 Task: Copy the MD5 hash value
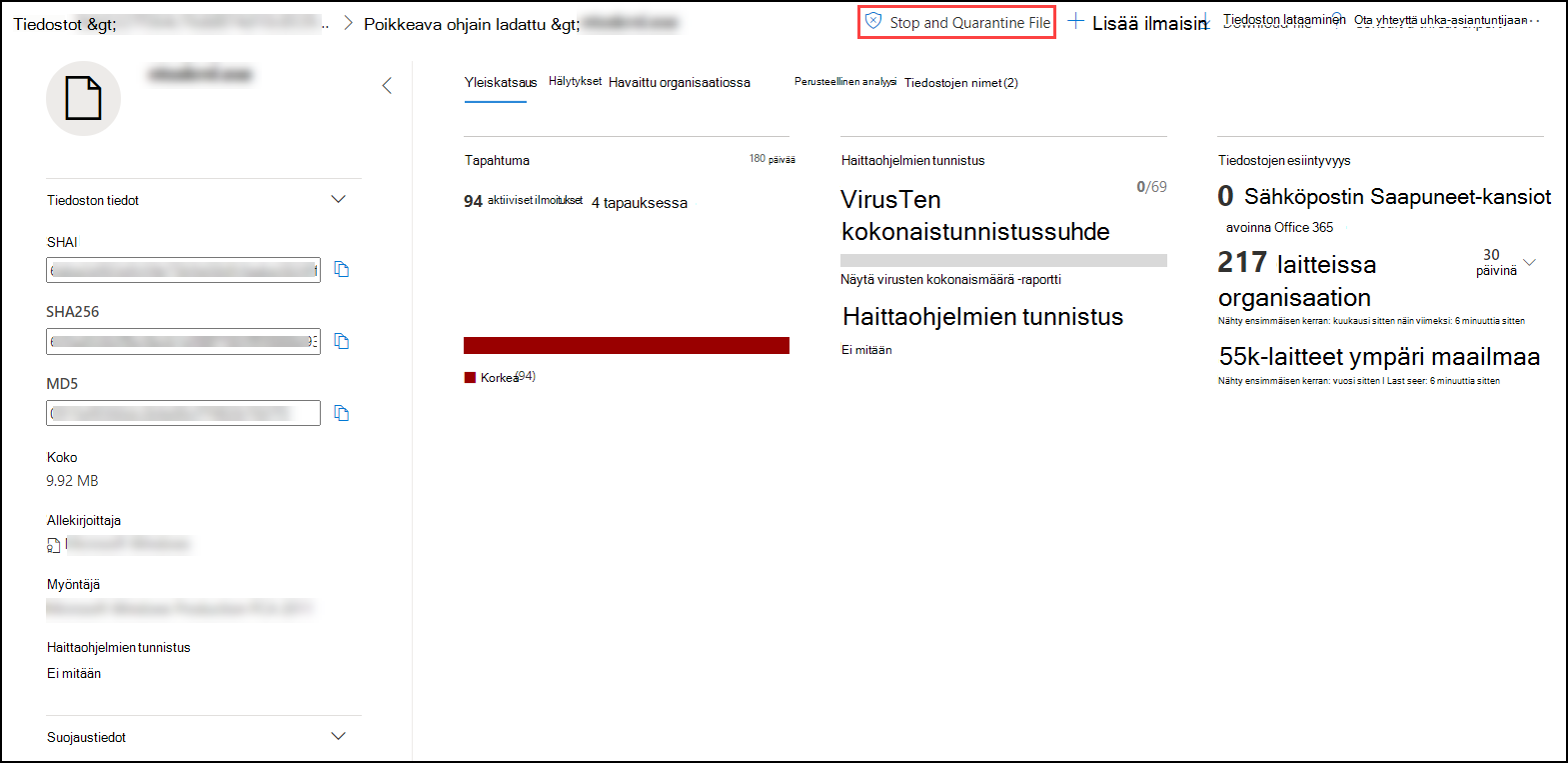point(342,413)
